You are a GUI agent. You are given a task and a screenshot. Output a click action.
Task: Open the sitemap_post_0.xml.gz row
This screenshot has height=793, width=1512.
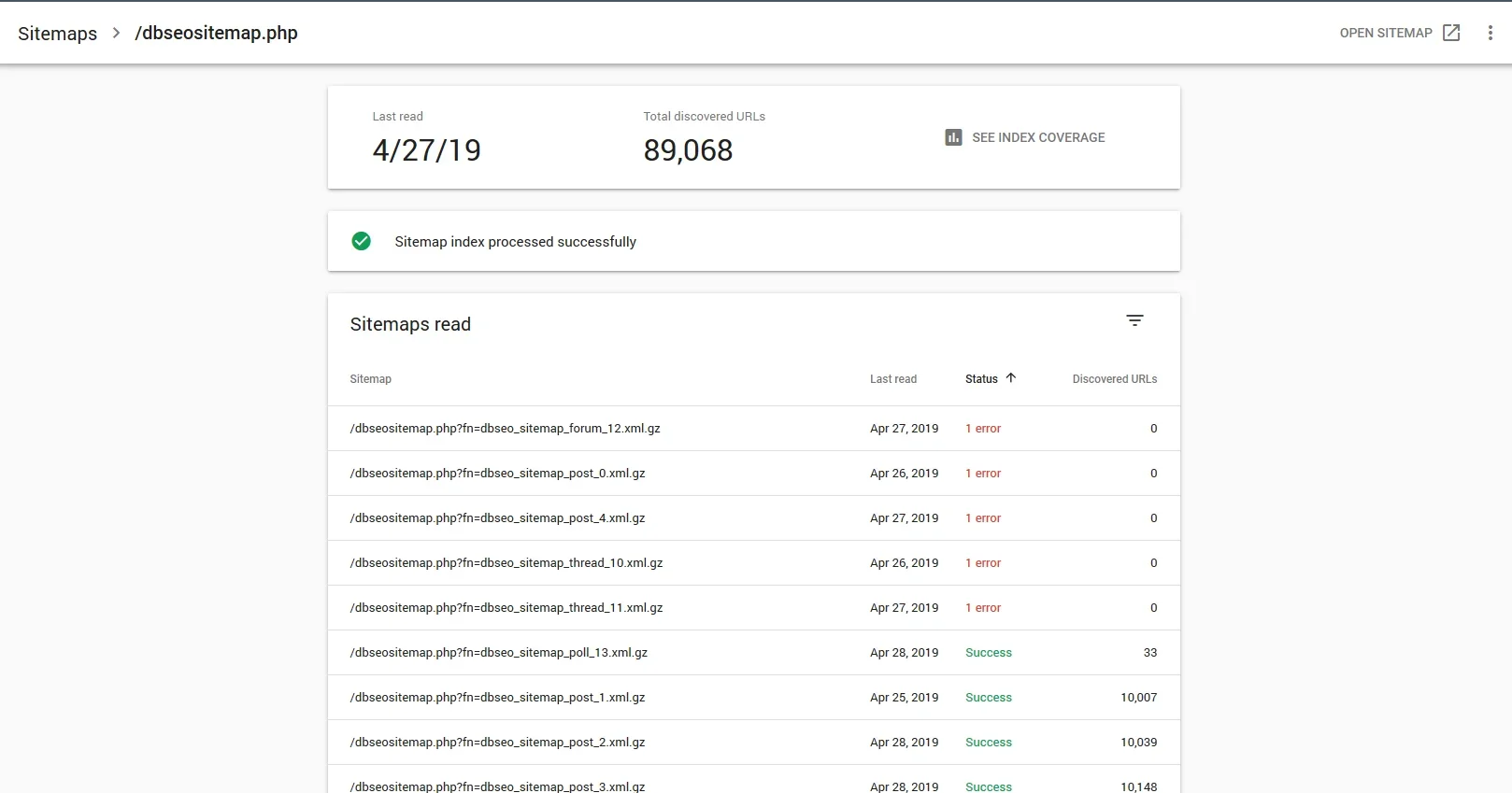pos(753,474)
